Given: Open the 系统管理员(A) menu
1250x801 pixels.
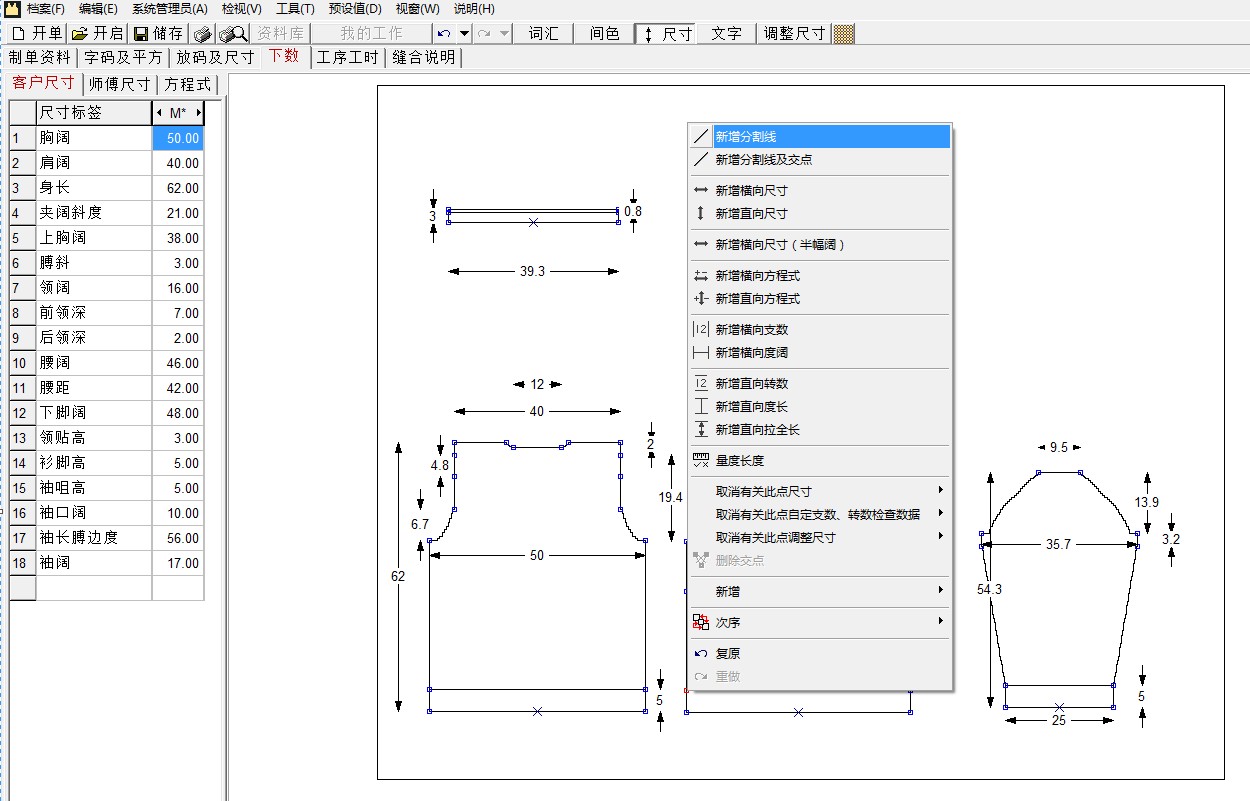Looking at the screenshot, I should coord(169,9).
